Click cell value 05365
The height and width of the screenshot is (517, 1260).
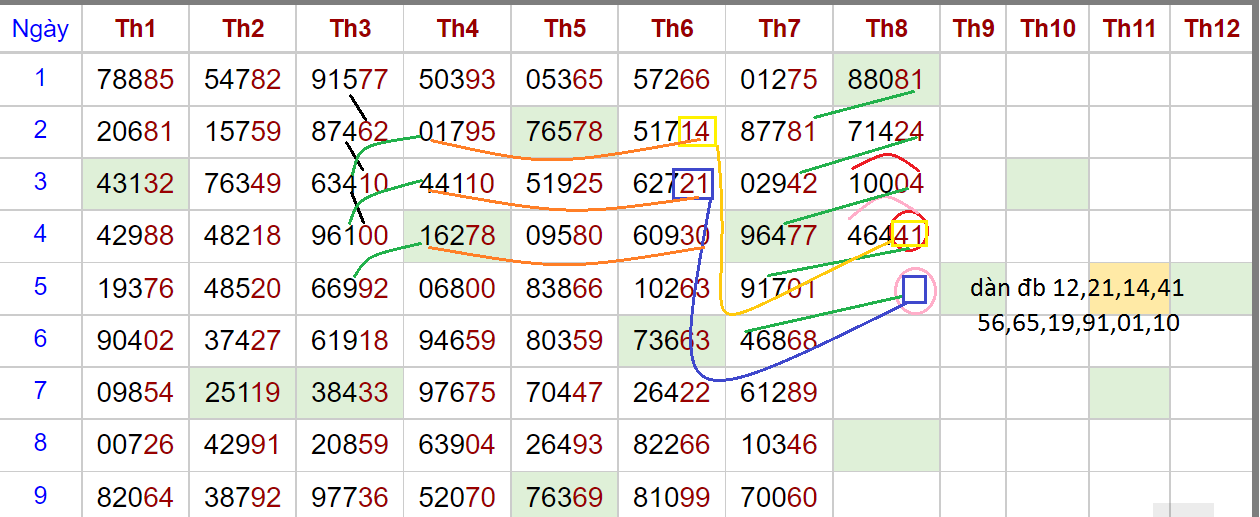[565, 79]
